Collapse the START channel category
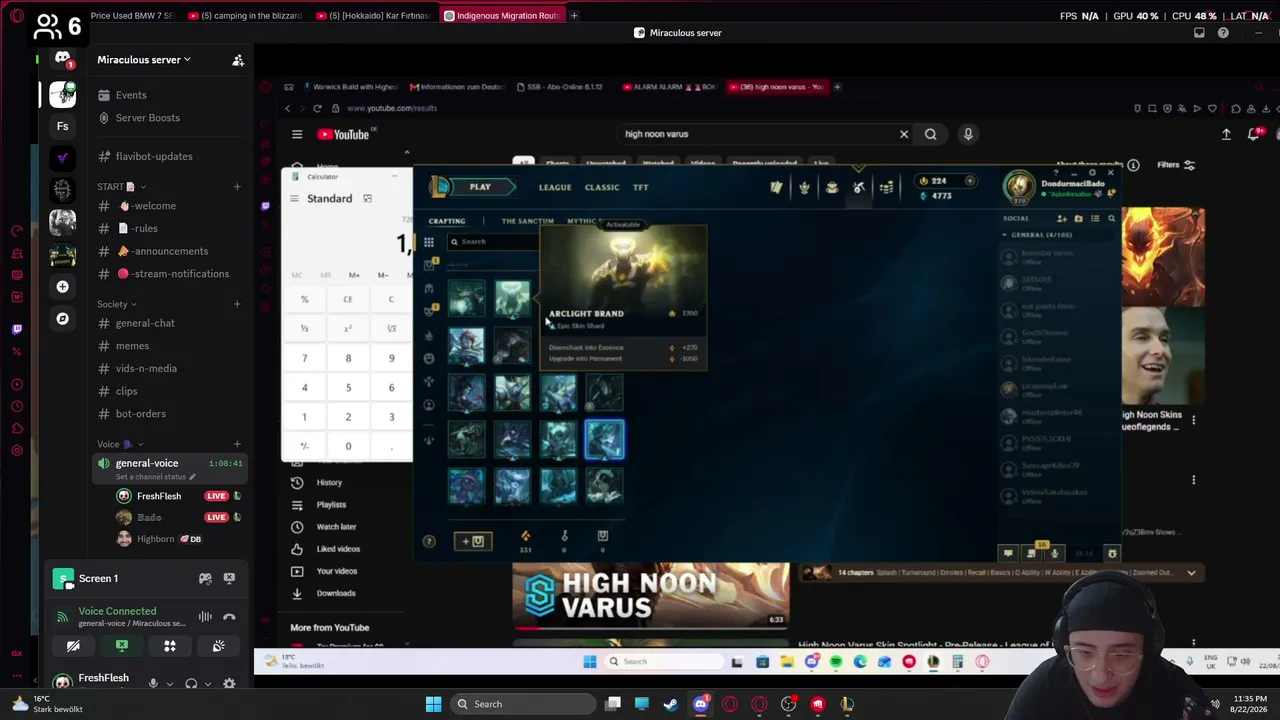This screenshot has width=1280, height=720. pyautogui.click(x=121, y=186)
